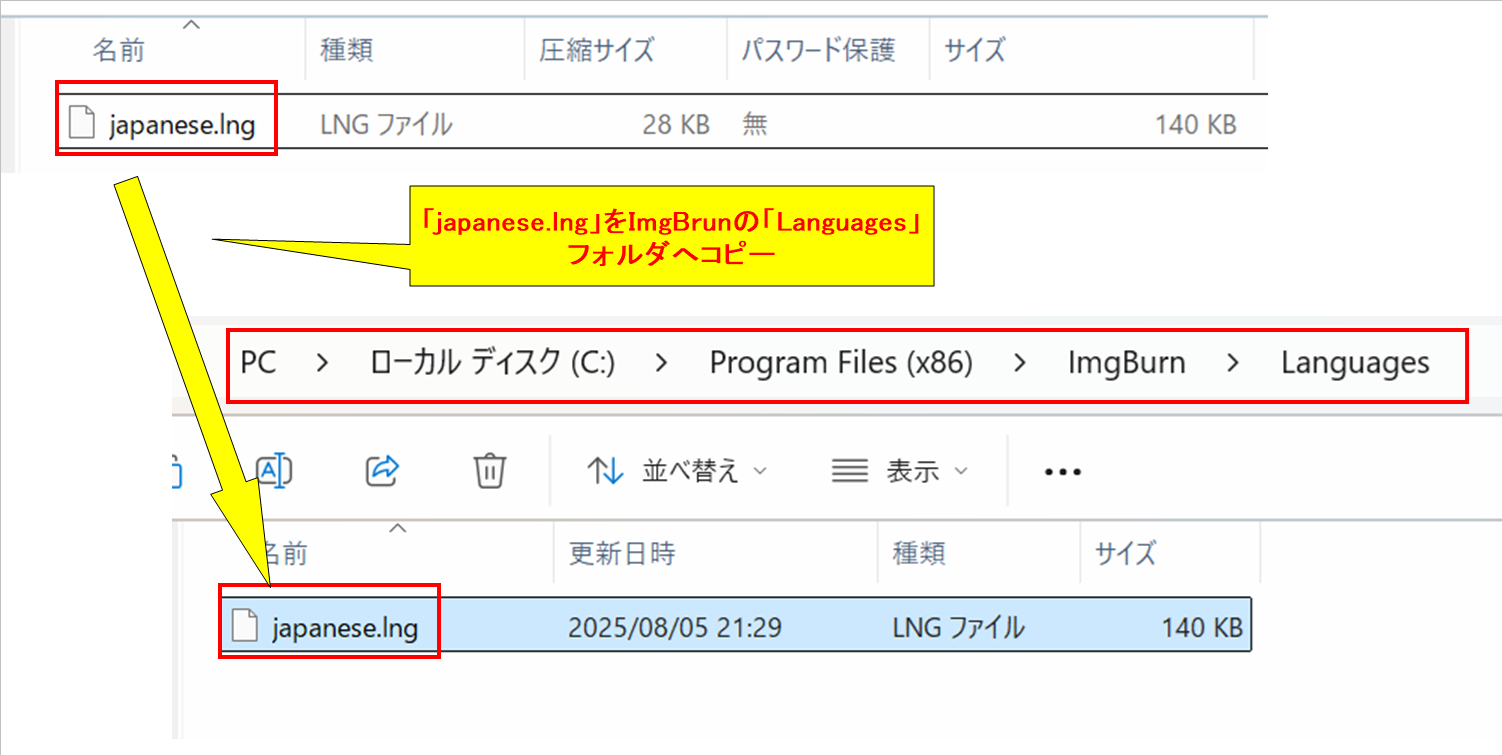This screenshot has width=1502, height=755.
Task: Open the chevron next to PC in breadcrumb
Action: pyautogui.click(x=323, y=363)
